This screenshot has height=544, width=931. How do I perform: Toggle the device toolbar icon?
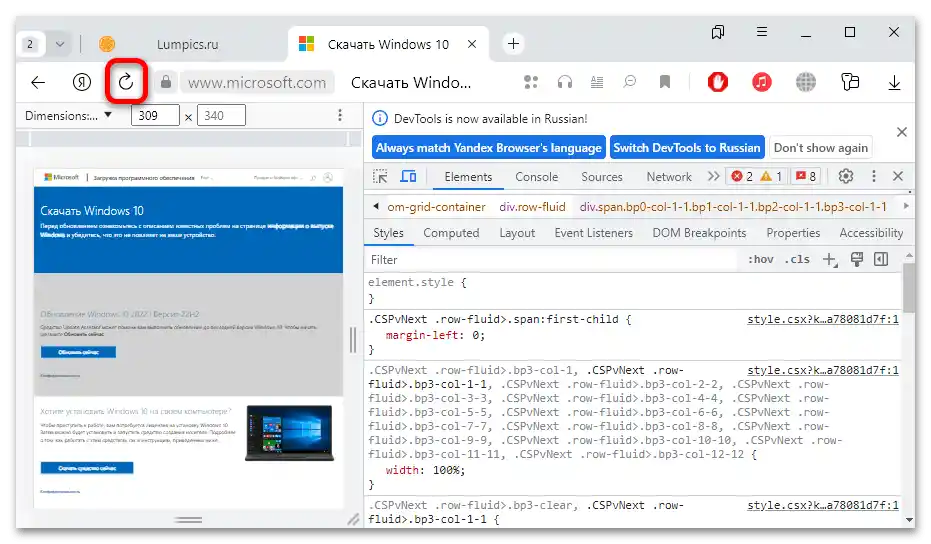pos(408,176)
